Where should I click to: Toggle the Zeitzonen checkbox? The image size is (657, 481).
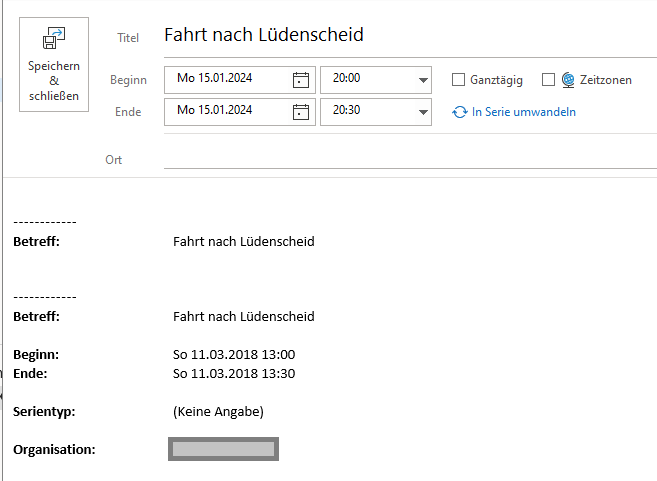pyautogui.click(x=548, y=80)
